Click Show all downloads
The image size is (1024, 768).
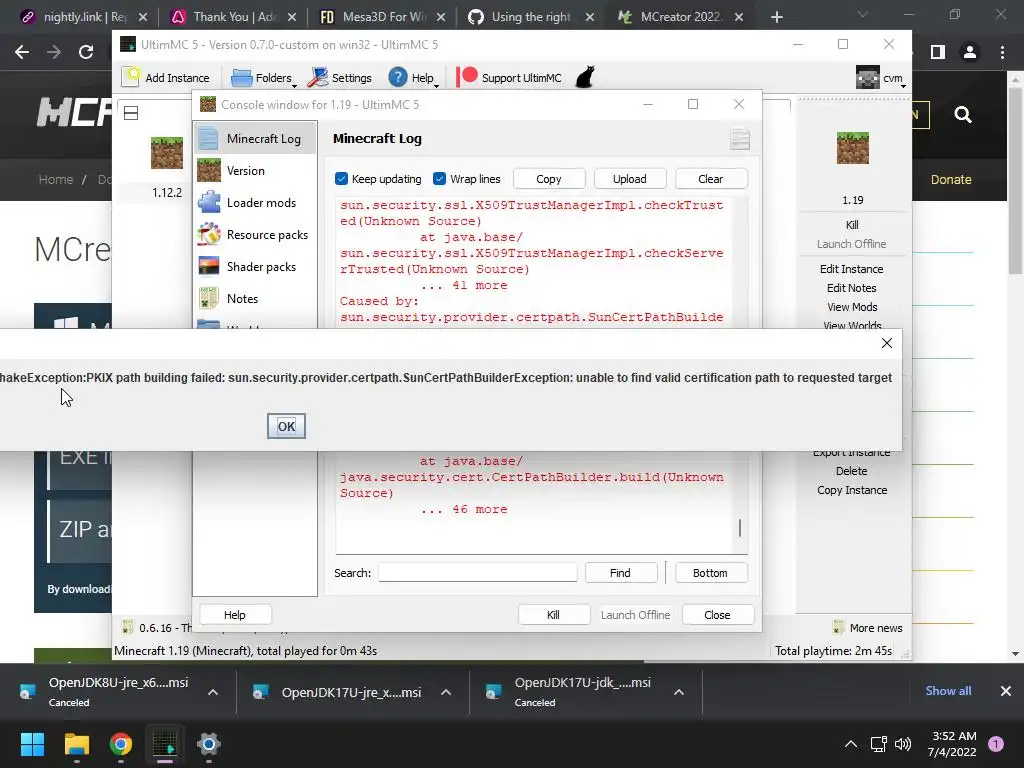click(x=948, y=691)
